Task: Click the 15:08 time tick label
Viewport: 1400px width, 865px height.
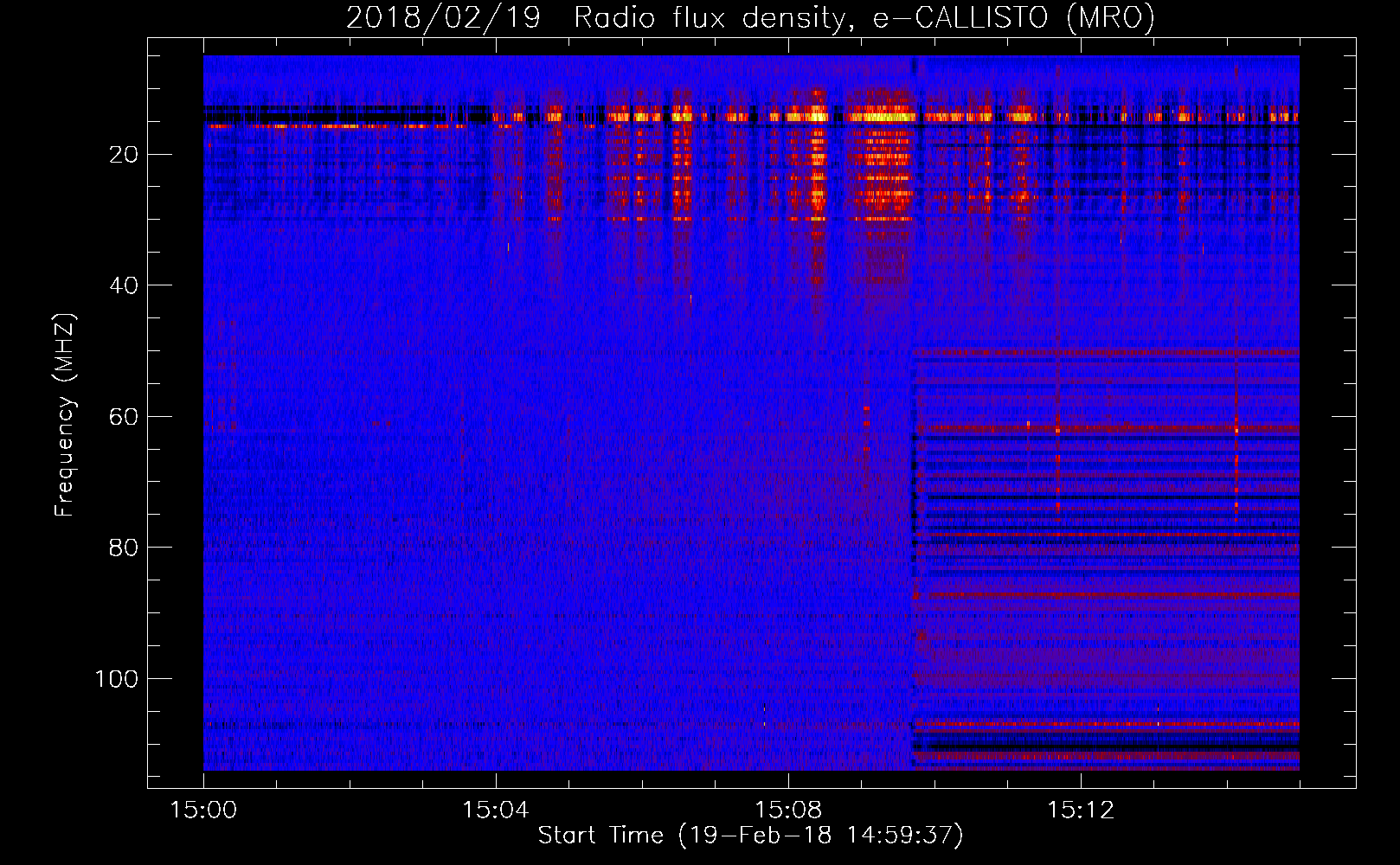Action: click(787, 811)
